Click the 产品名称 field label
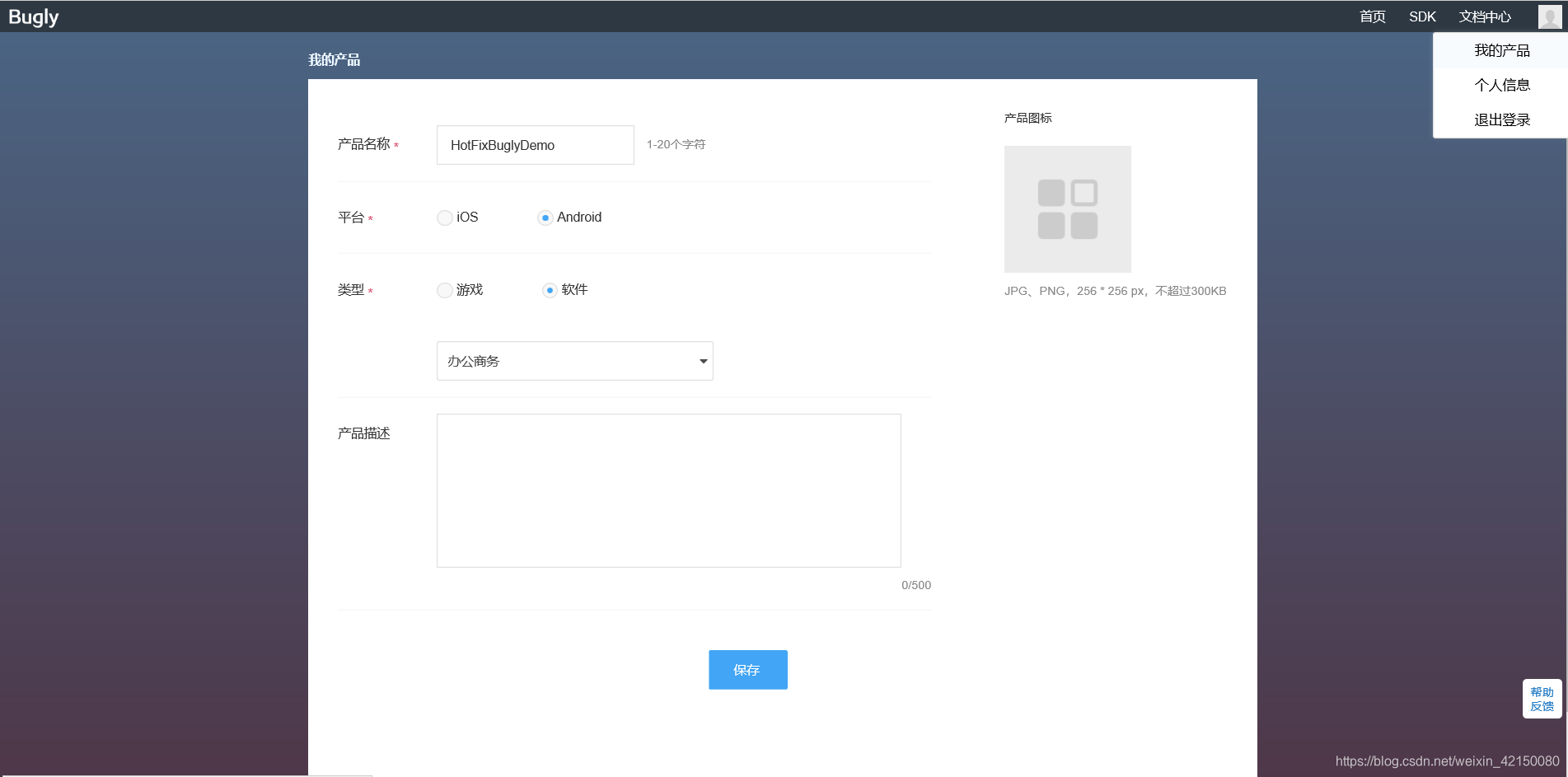This screenshot has height=777, width=1568. point(363,144)
